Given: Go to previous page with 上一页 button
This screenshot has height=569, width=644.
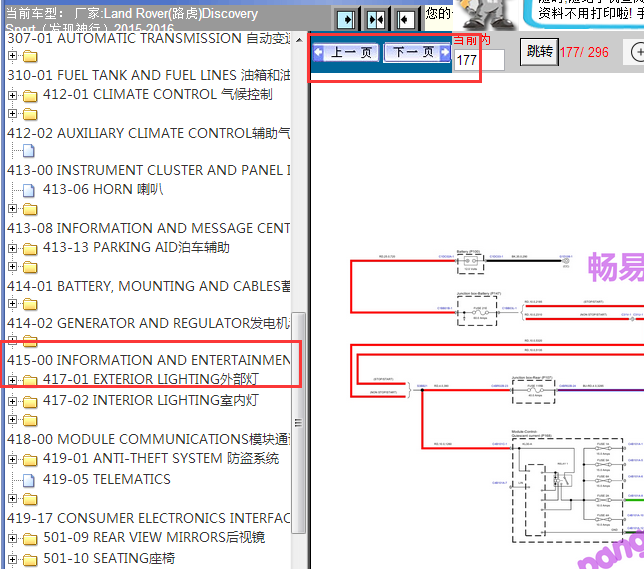Looking at the screenshot, I should point(346,52).
